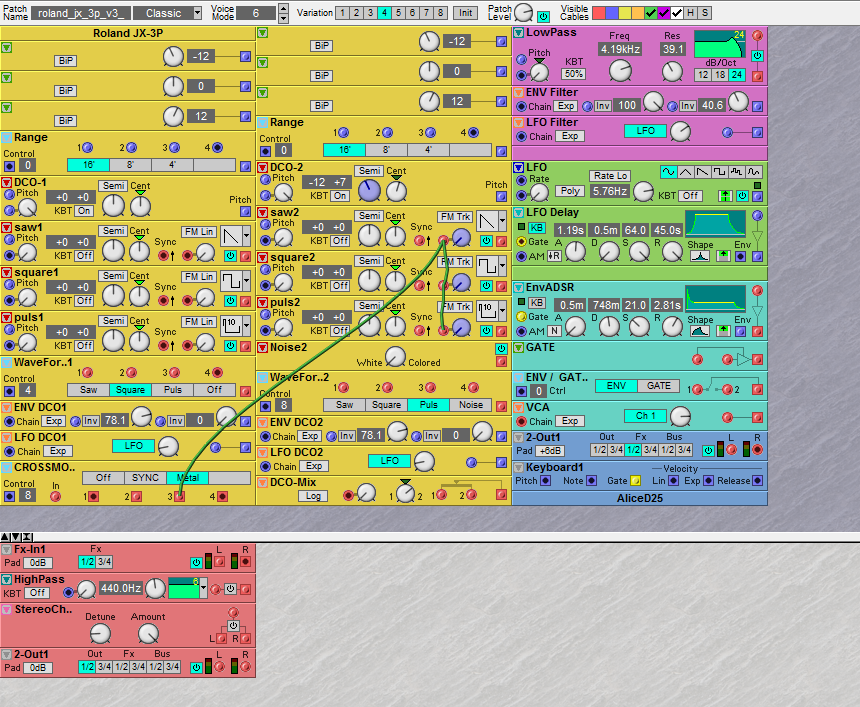Screen dimensions: 860x707
Task: Select Square in WaveFor..1 selector
Action: click(x=131, y=390)
